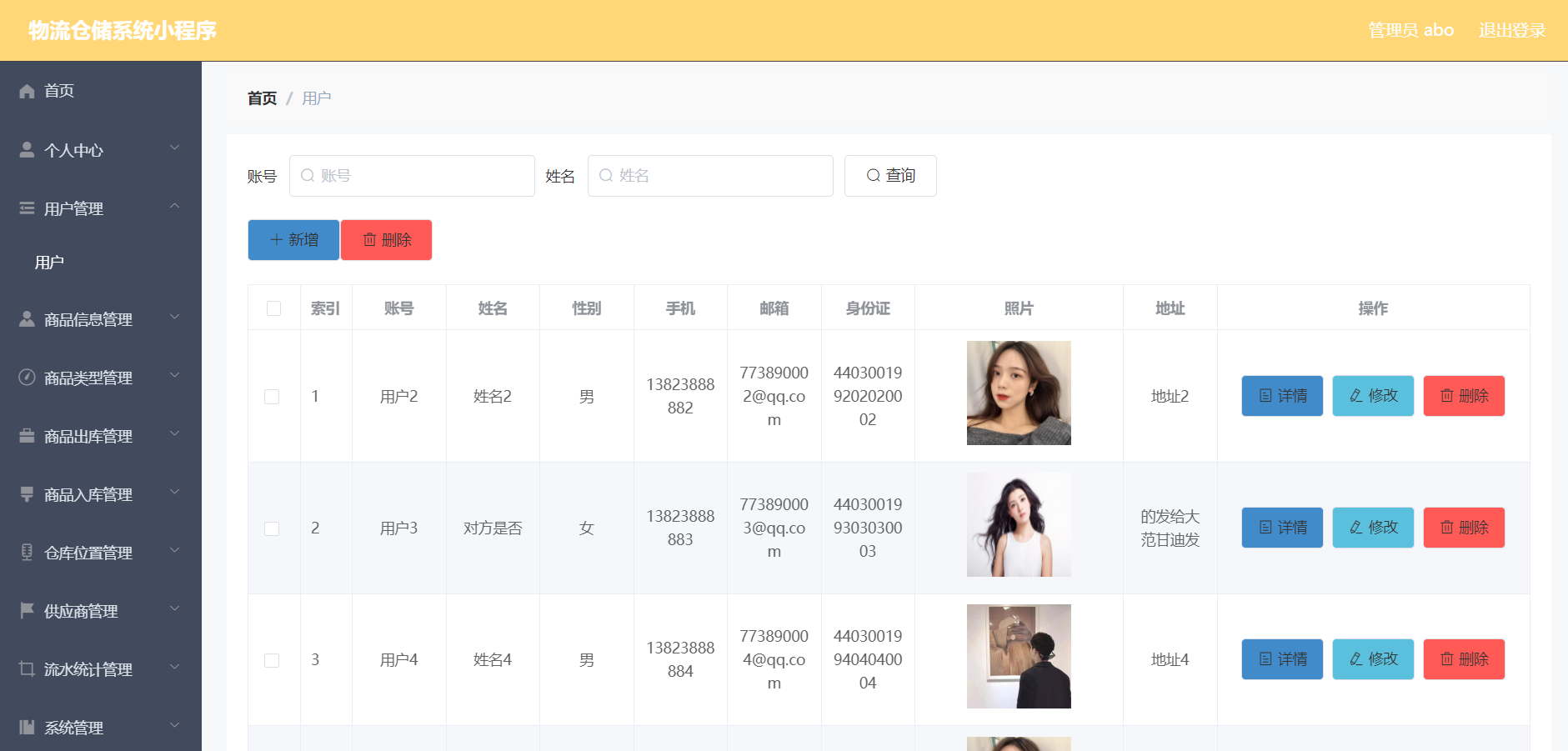
Task: Expand the 商品类型管理 chevron
Action: pos(174,375)
